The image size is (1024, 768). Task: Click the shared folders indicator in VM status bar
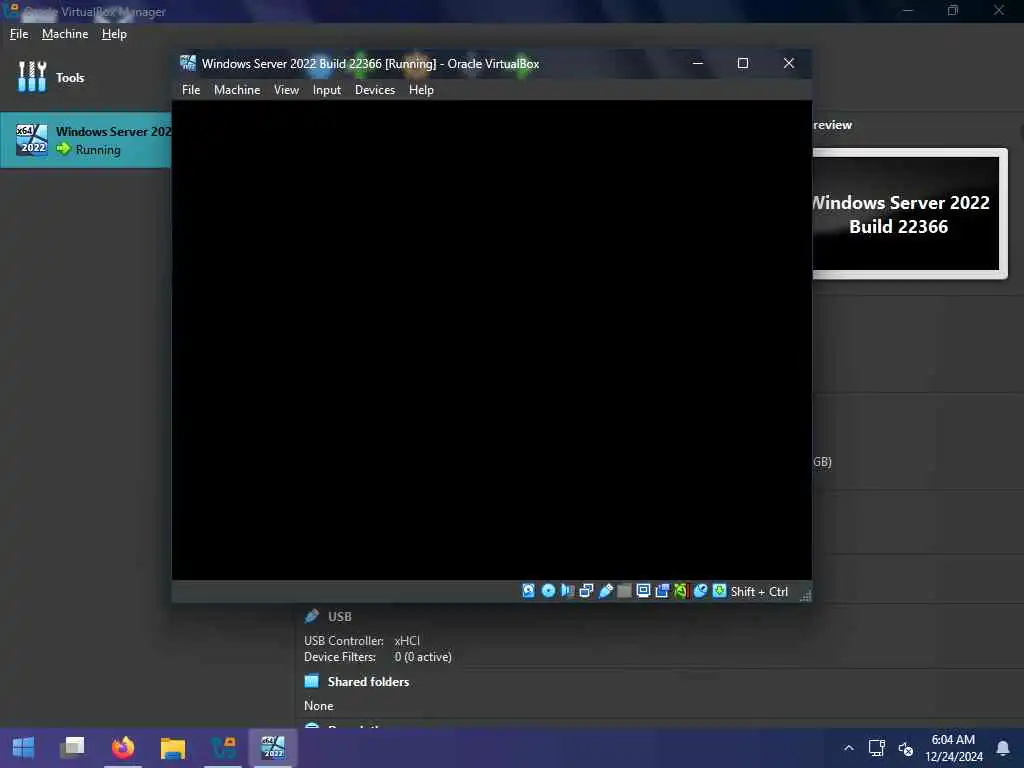(624, 591)
